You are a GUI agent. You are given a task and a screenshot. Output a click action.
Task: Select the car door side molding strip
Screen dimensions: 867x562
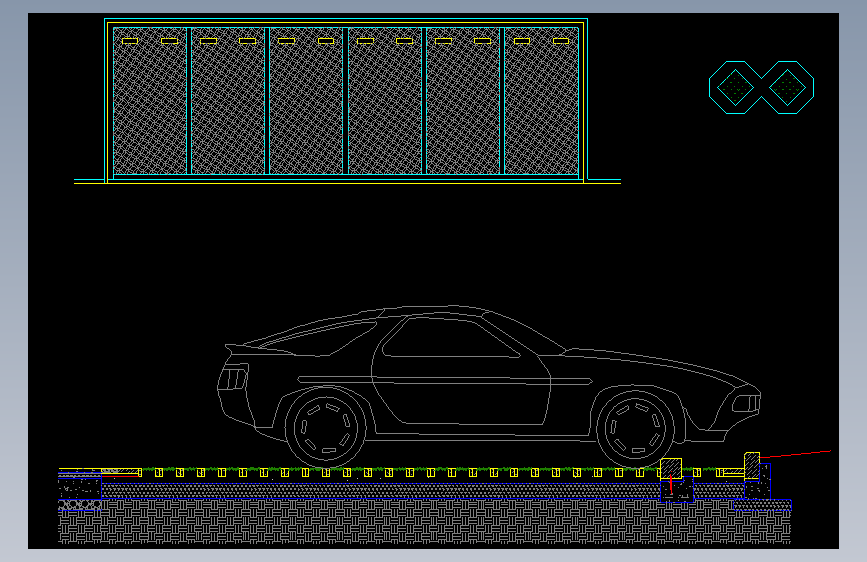[445, 380]
